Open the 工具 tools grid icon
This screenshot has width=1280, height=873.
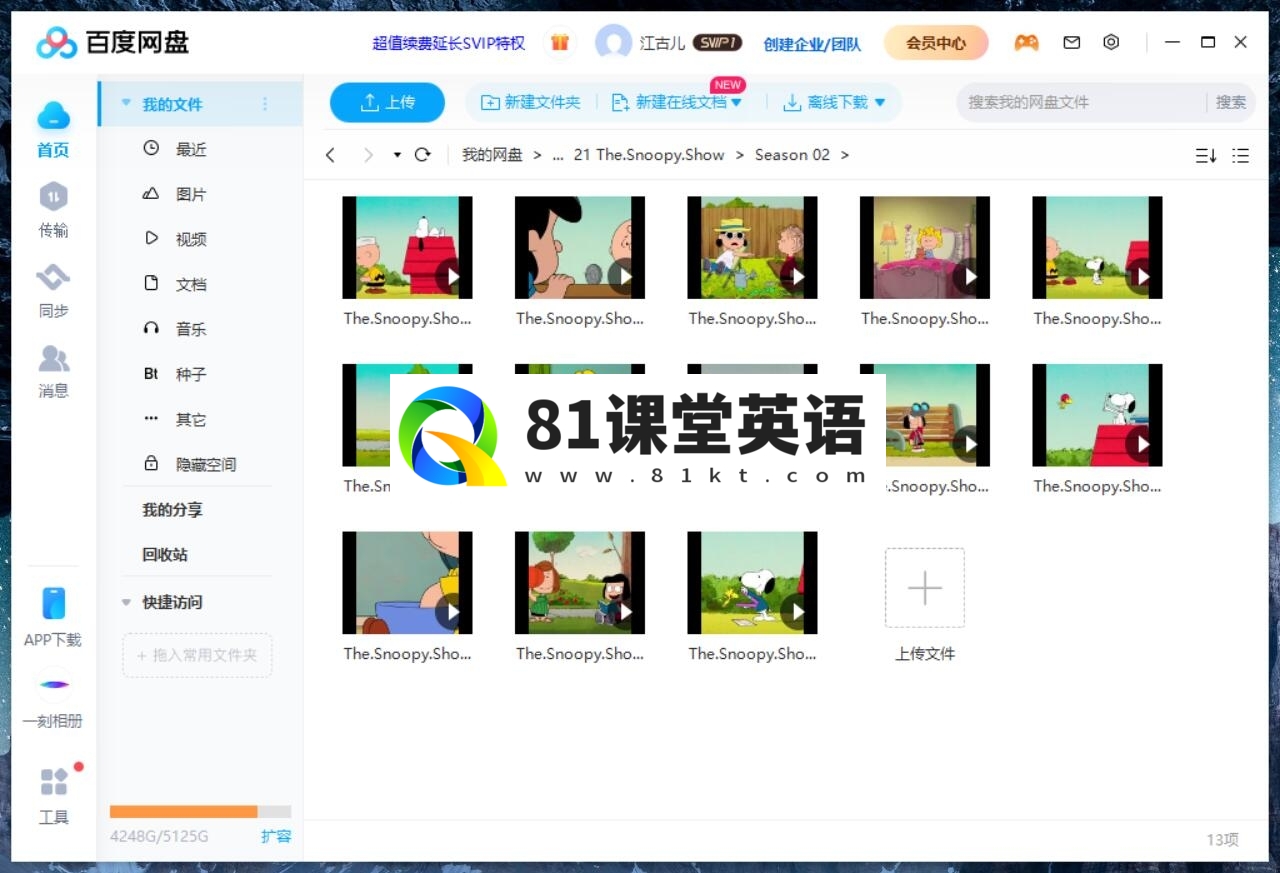[x=54, y=782]
